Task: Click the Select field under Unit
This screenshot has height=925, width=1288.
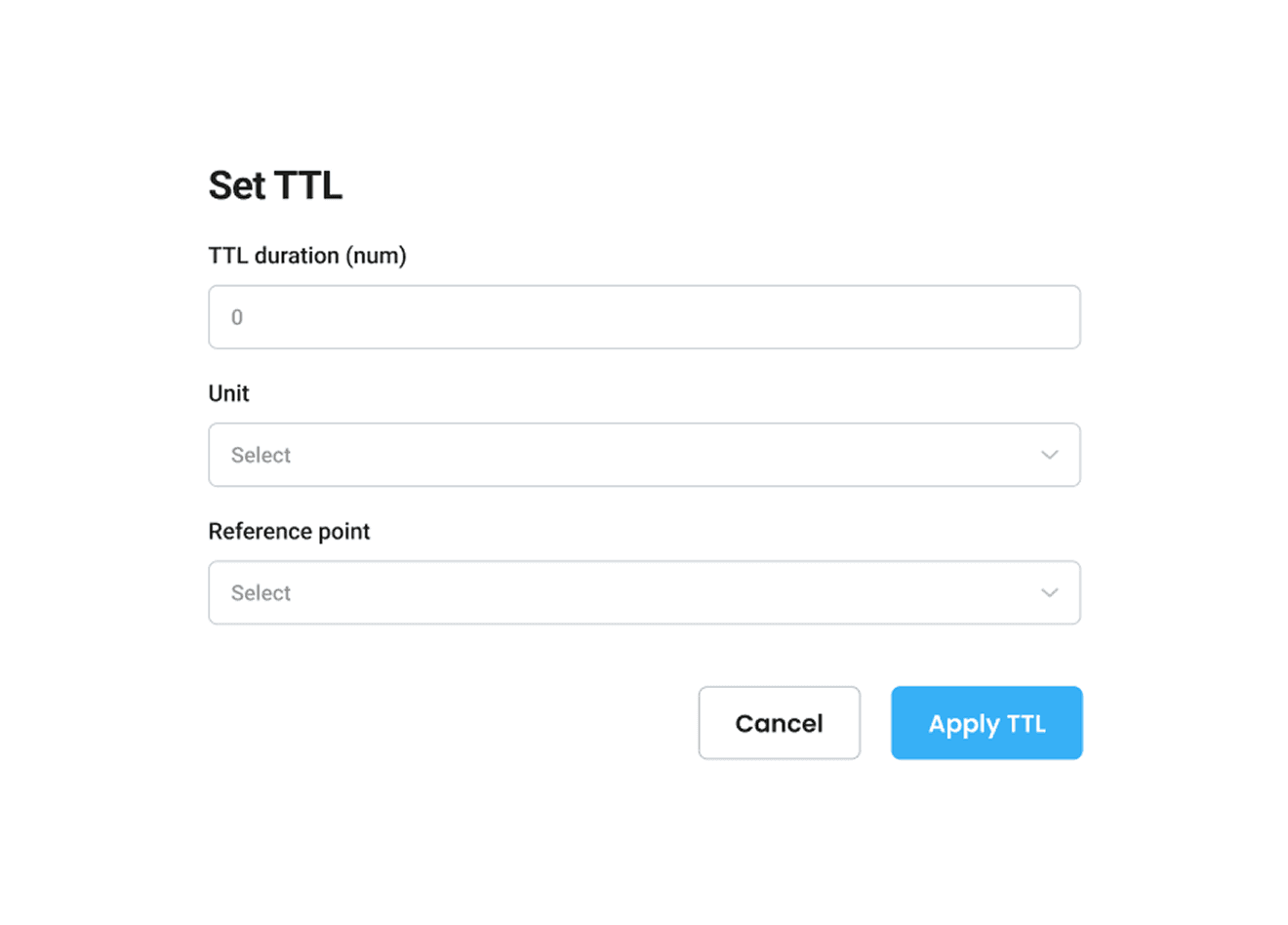Action: [644, 455]
